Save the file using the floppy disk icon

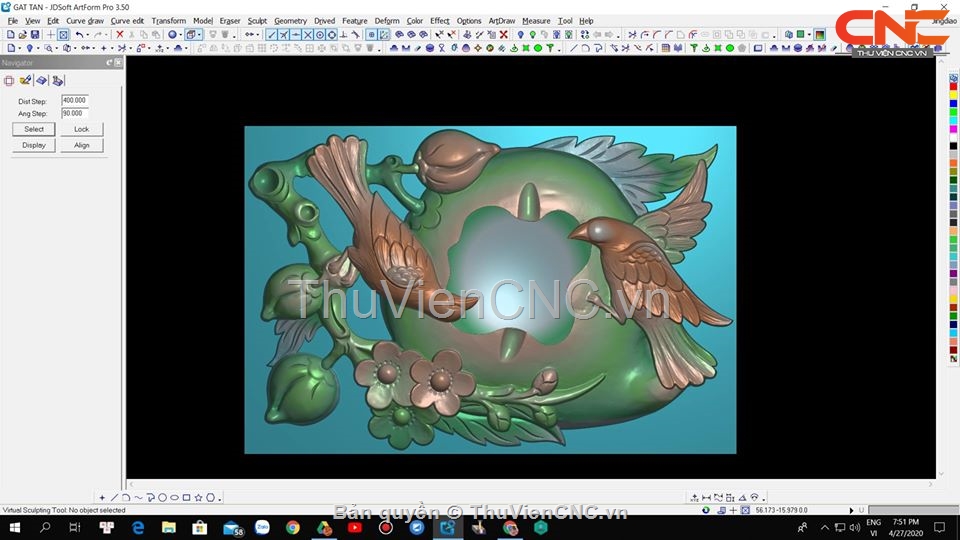[35, 35]
